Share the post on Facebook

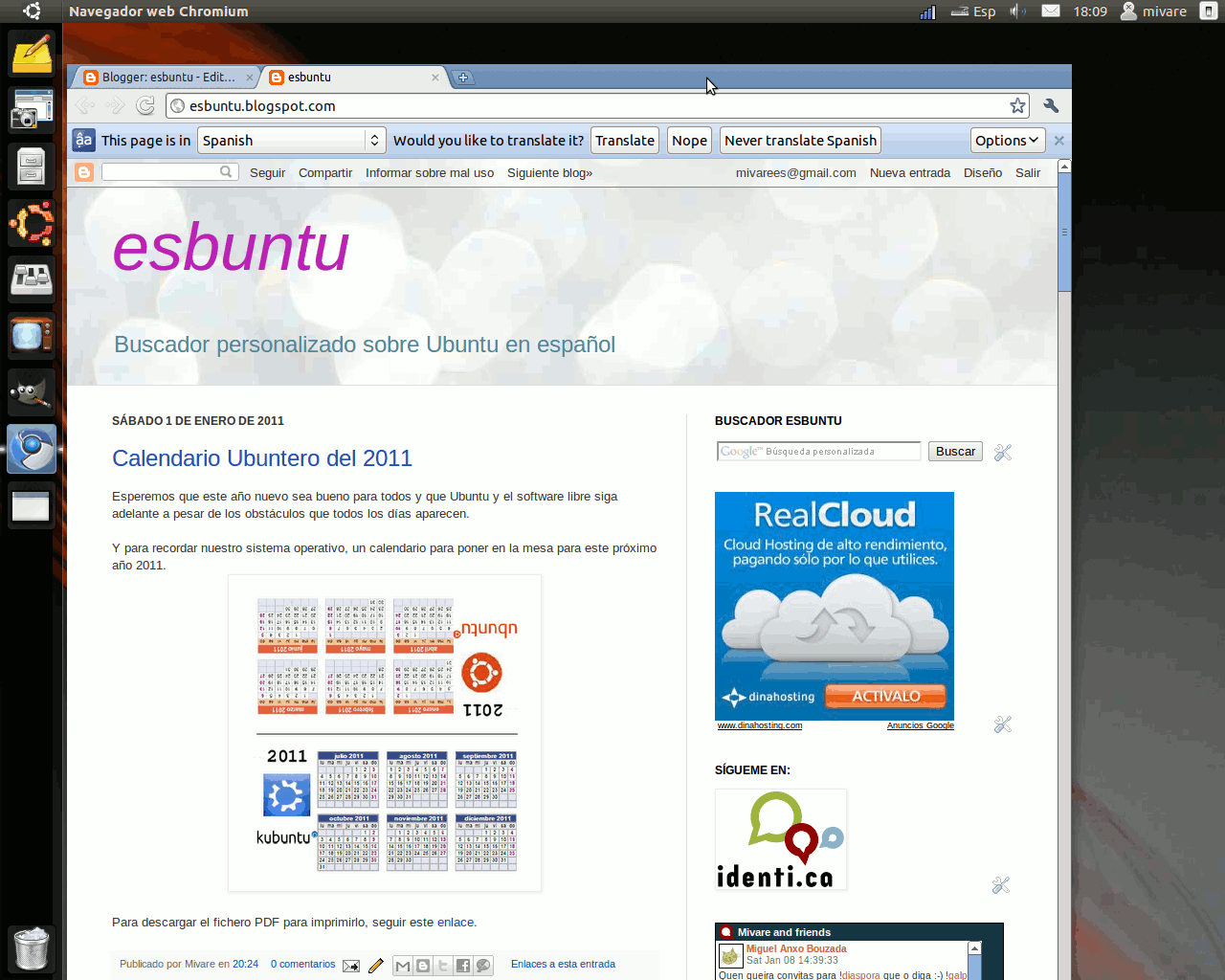(462, 966)
